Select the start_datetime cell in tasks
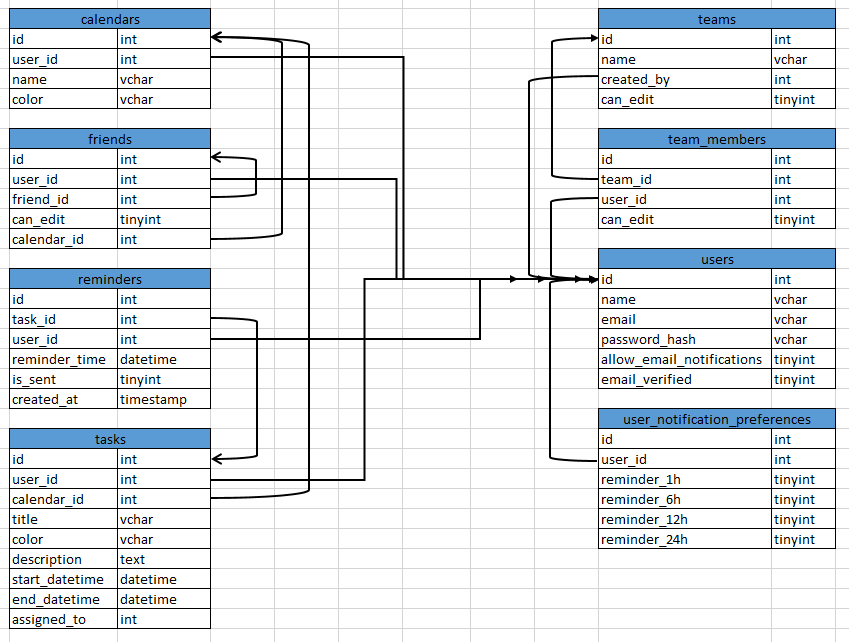This screenshot has width=849, height=642. coord(63,579)
